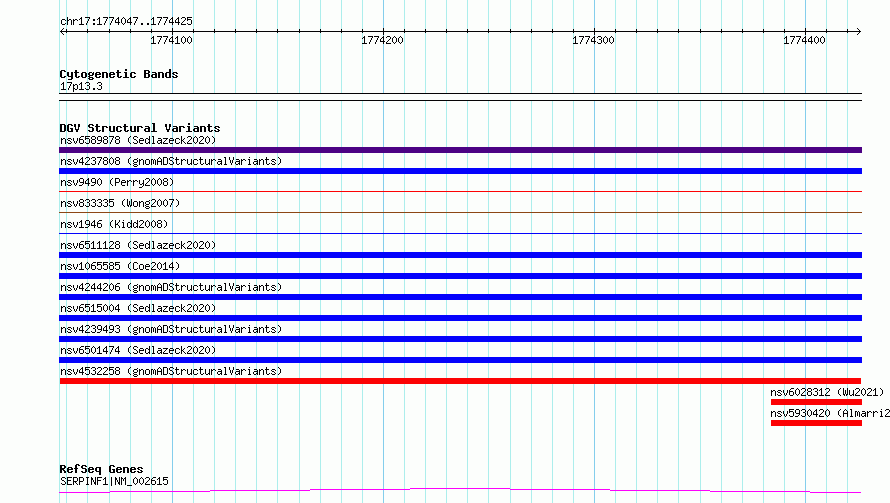This screenshot has width=890, height=503.
Task: Click the 1774200 ruler position label
Action: (383, 40)
